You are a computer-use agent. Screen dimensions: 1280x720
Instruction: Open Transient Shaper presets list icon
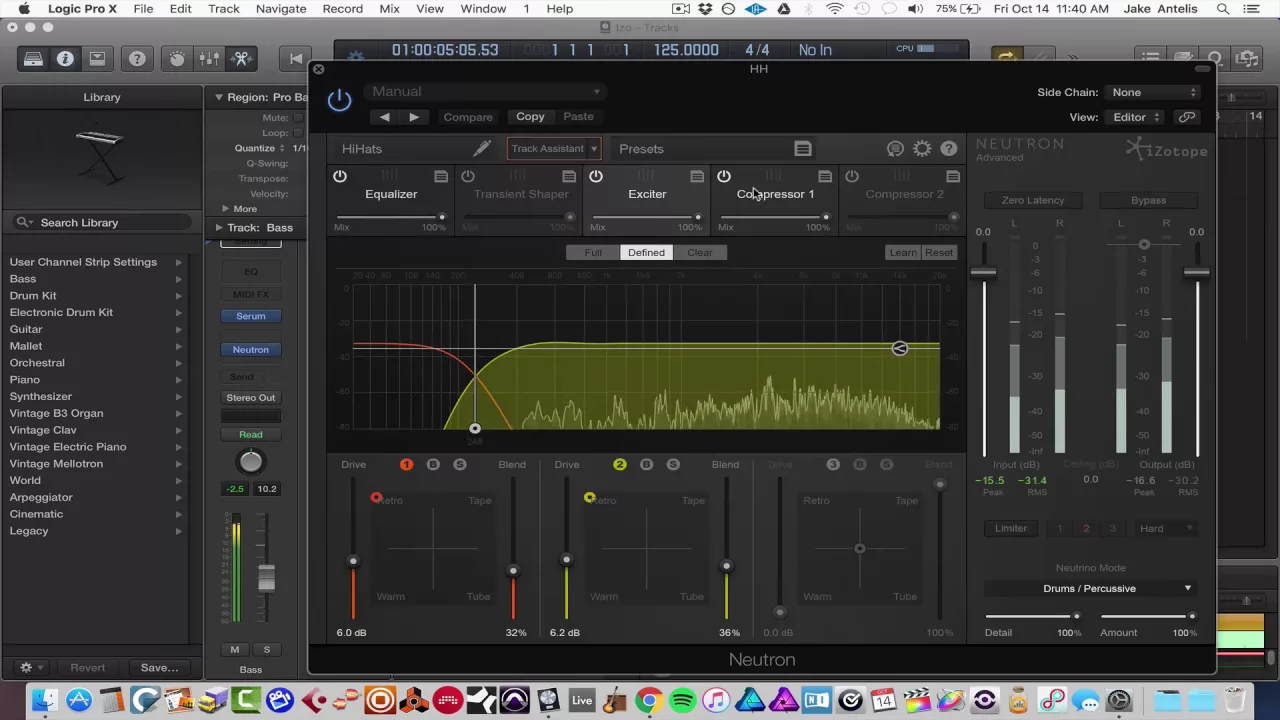click(x=569, y=177)
